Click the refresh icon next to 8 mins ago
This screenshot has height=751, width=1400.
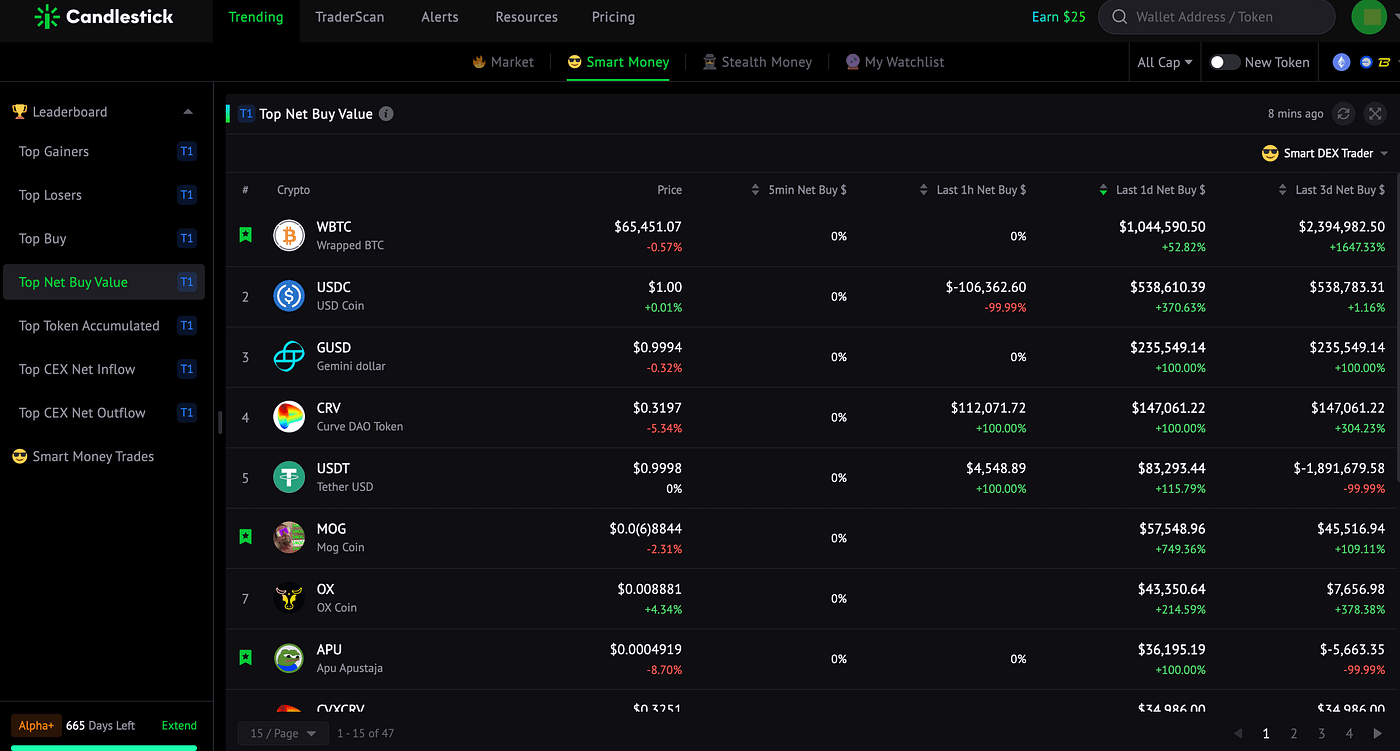click(x=1344, y=114)
